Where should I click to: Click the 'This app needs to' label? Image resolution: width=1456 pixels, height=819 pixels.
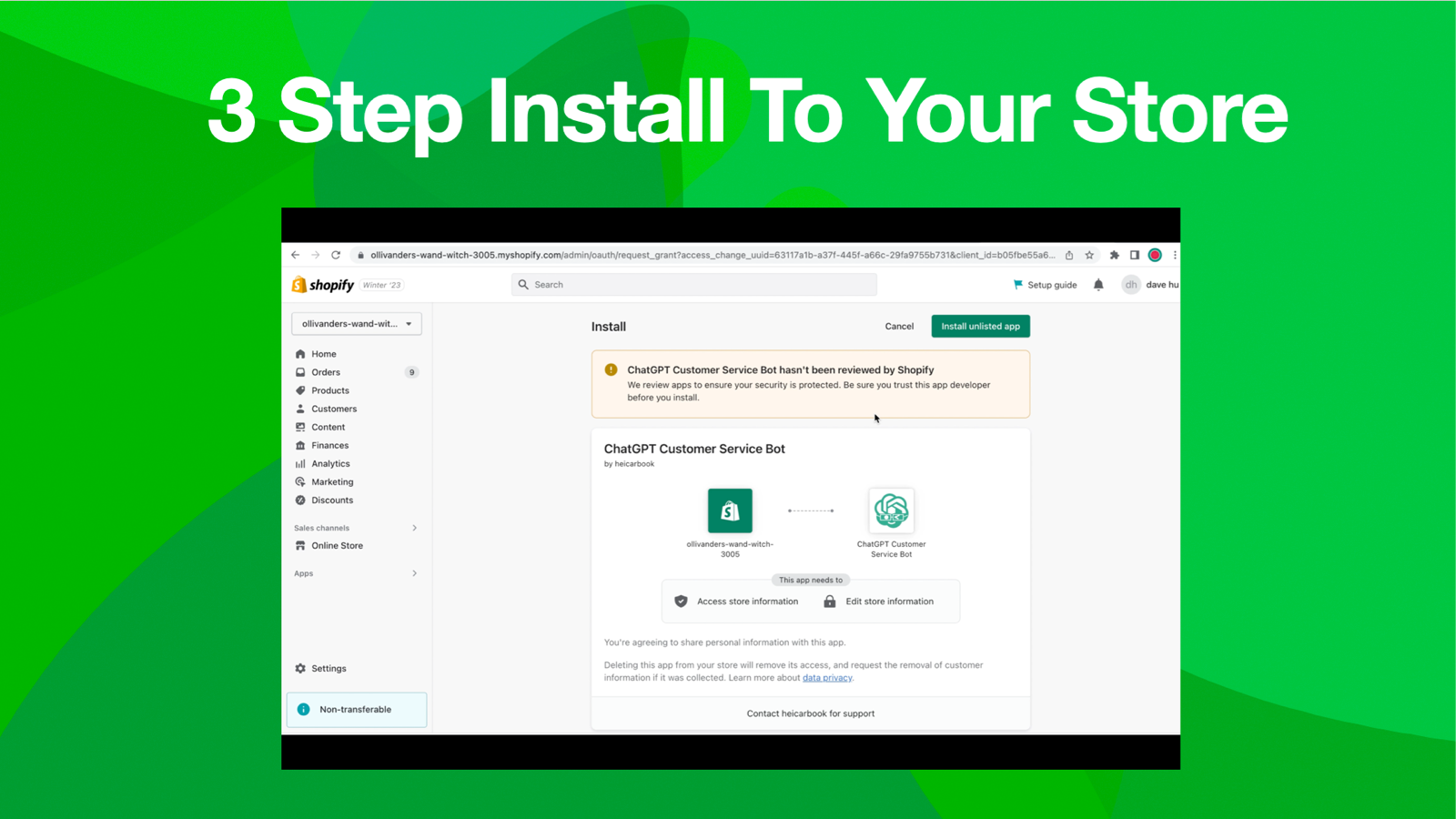coord(811,580)
